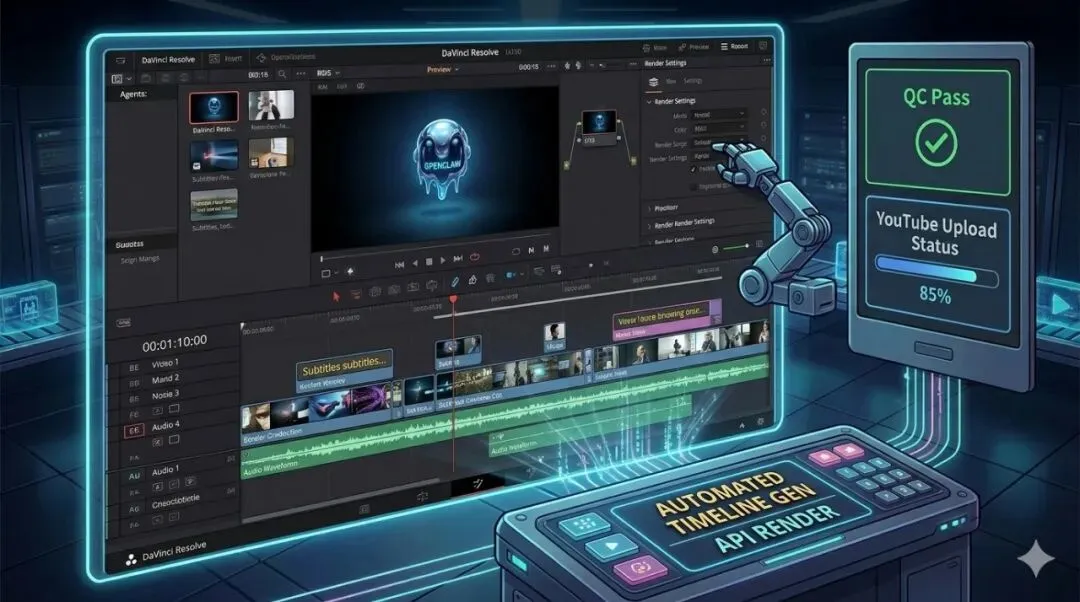Open the RDS dropdown above the viewer
The width and height of the screenshot is (1080, 602).
(x=328, y=73)
